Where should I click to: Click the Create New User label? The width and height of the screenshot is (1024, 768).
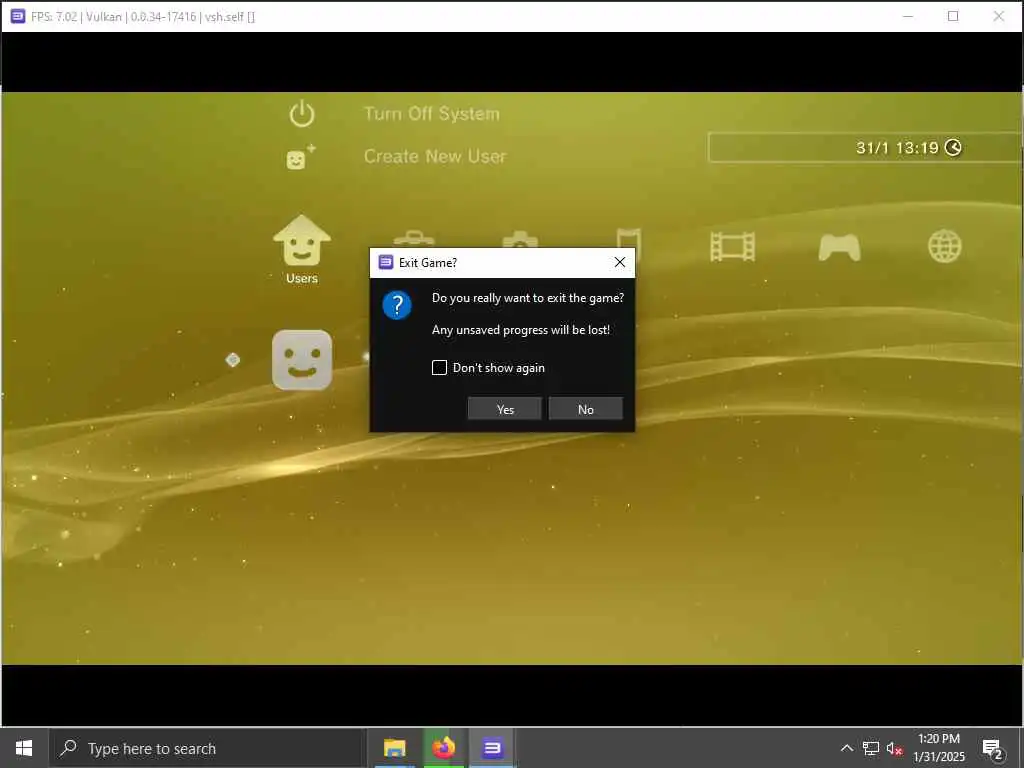435,156
